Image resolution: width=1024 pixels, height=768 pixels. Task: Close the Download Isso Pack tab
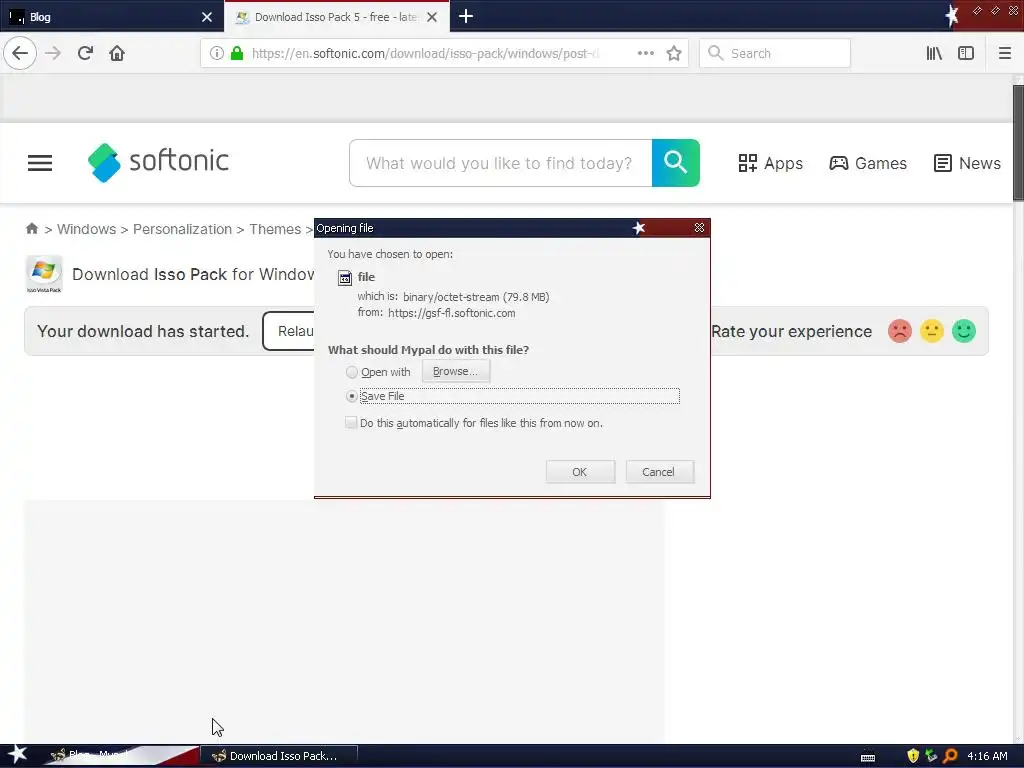click(x=432, y=17)
